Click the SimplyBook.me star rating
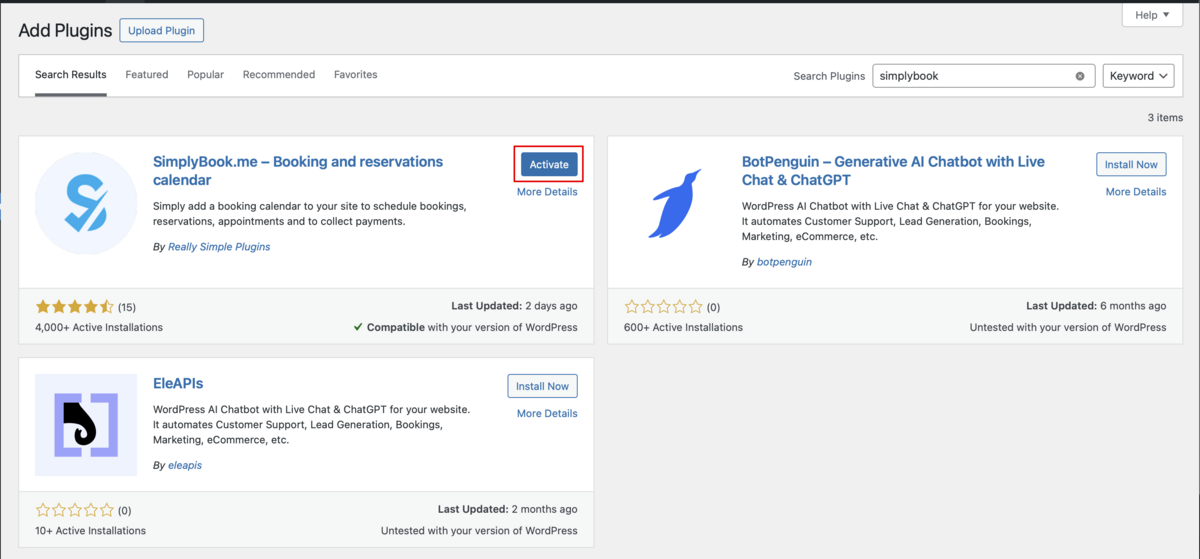This screenshot has height=559, width=1200. tap(75, 307)
